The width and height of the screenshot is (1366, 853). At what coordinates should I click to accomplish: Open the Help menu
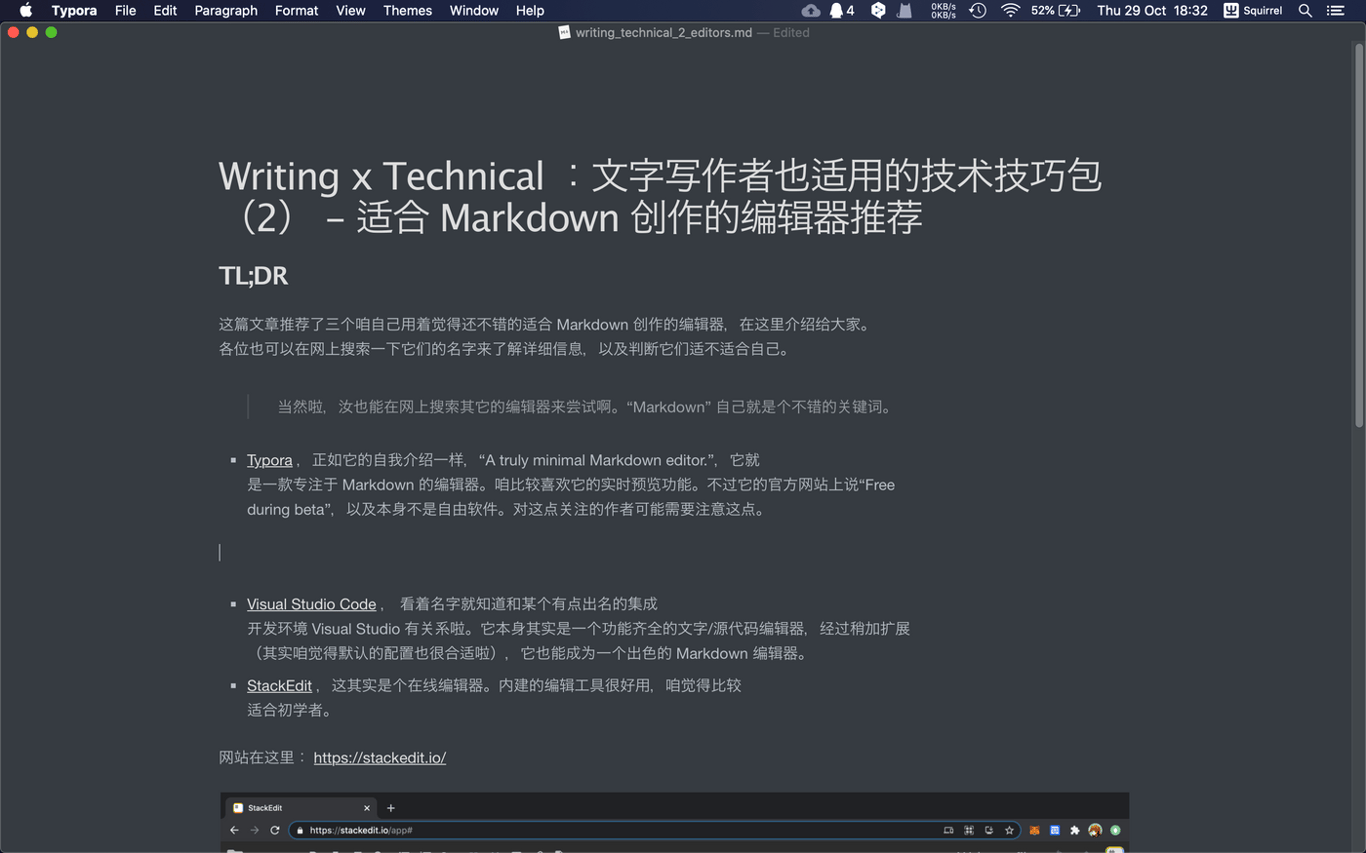click(530, 10)
